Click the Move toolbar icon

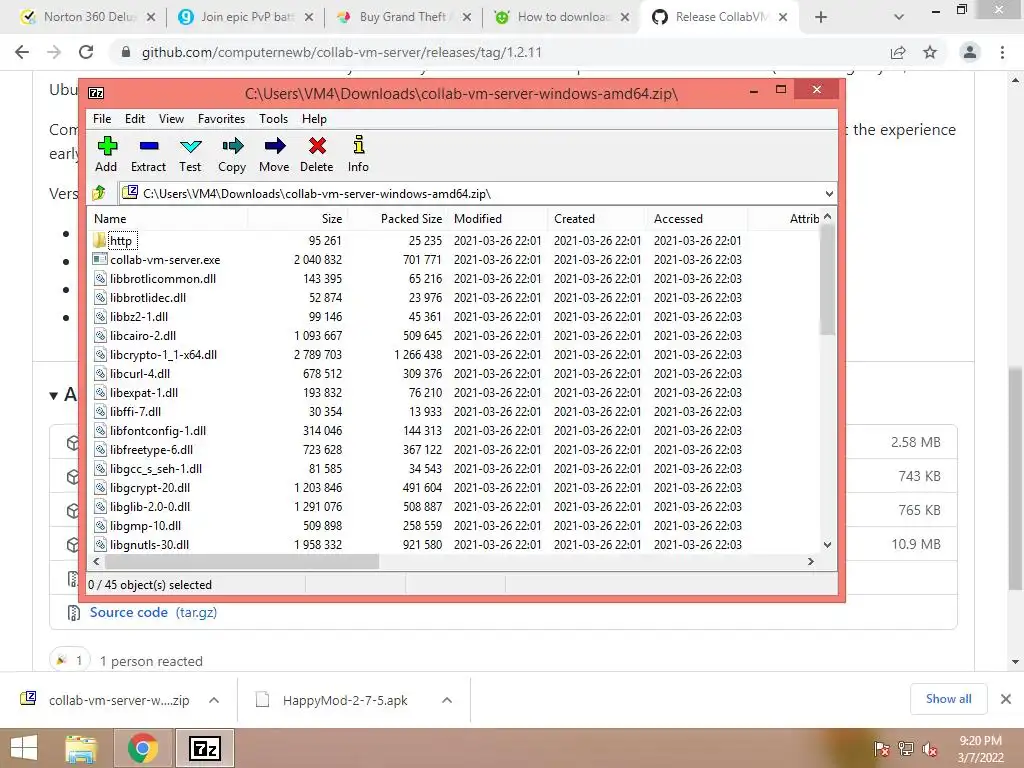[x=274, y=146]
